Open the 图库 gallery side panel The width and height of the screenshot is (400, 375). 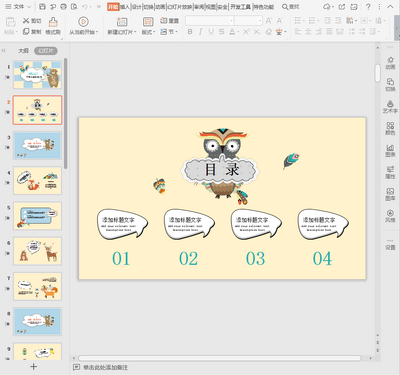tap(390, 194)
